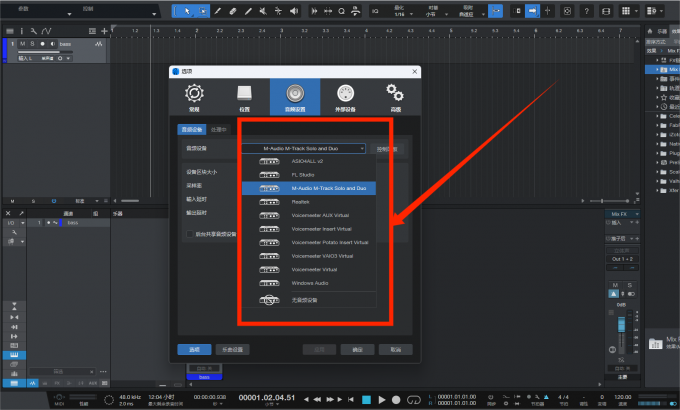Screen dimensions: 680x410
Task: Open the Locations drive icon tab
Action: (x=244, y=96)
